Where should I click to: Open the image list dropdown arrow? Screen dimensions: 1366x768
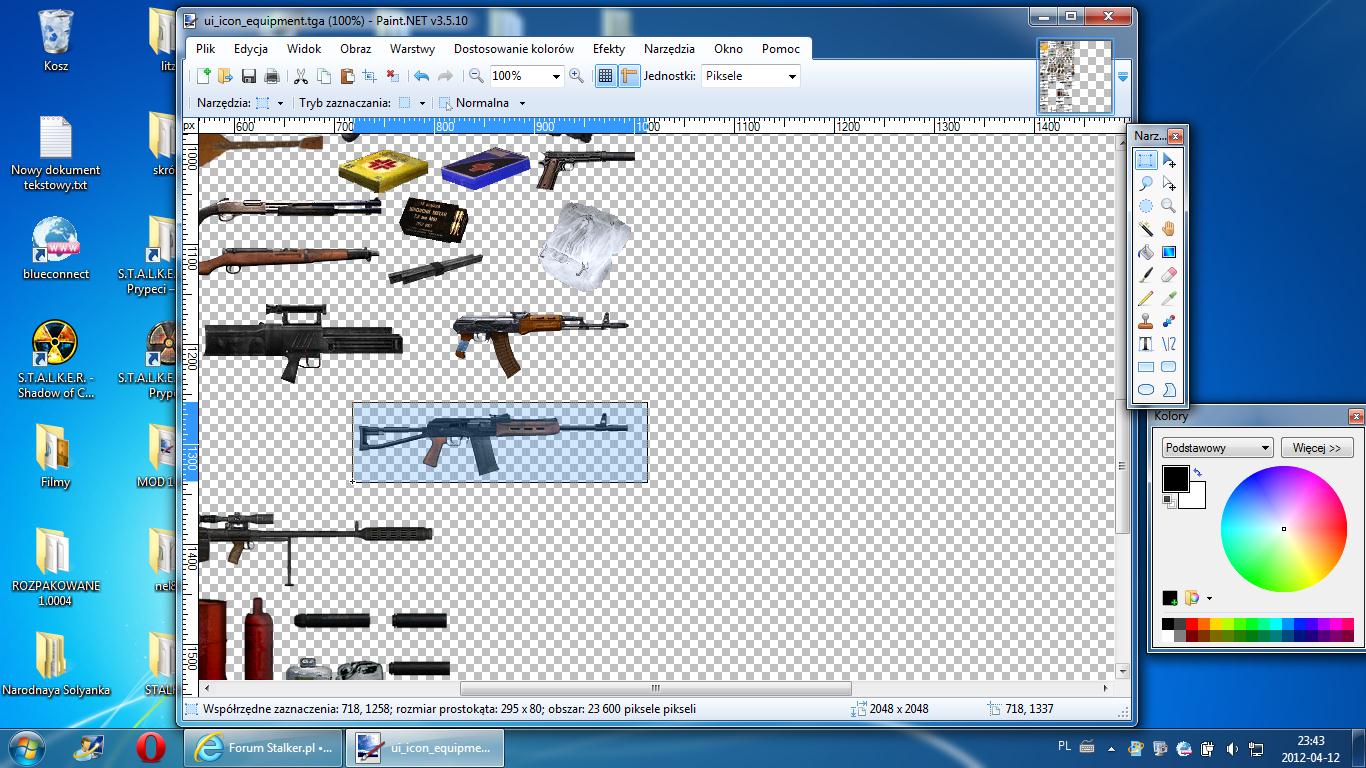coord(1123,77)
